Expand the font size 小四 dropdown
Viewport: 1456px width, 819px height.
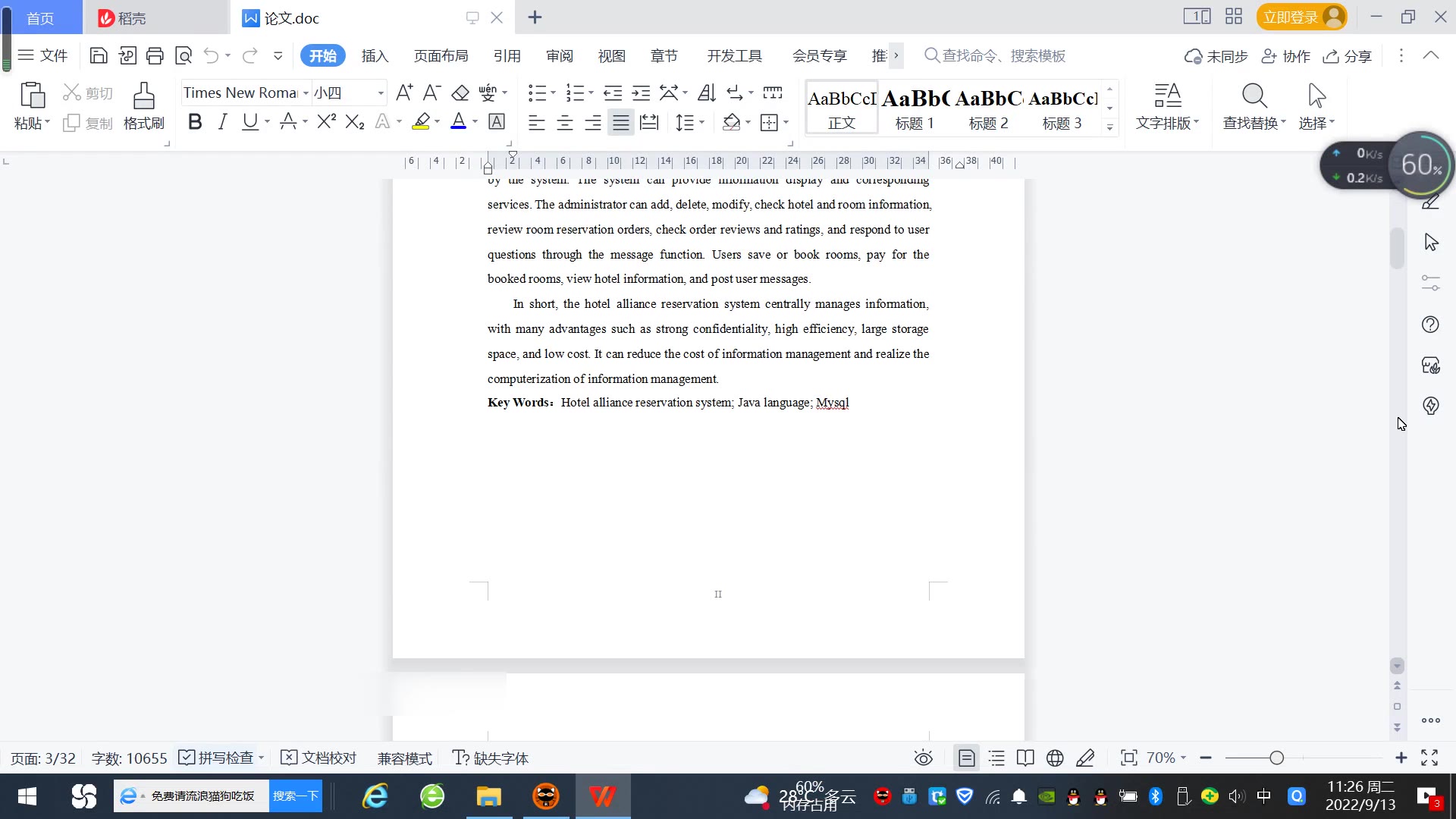381,93
